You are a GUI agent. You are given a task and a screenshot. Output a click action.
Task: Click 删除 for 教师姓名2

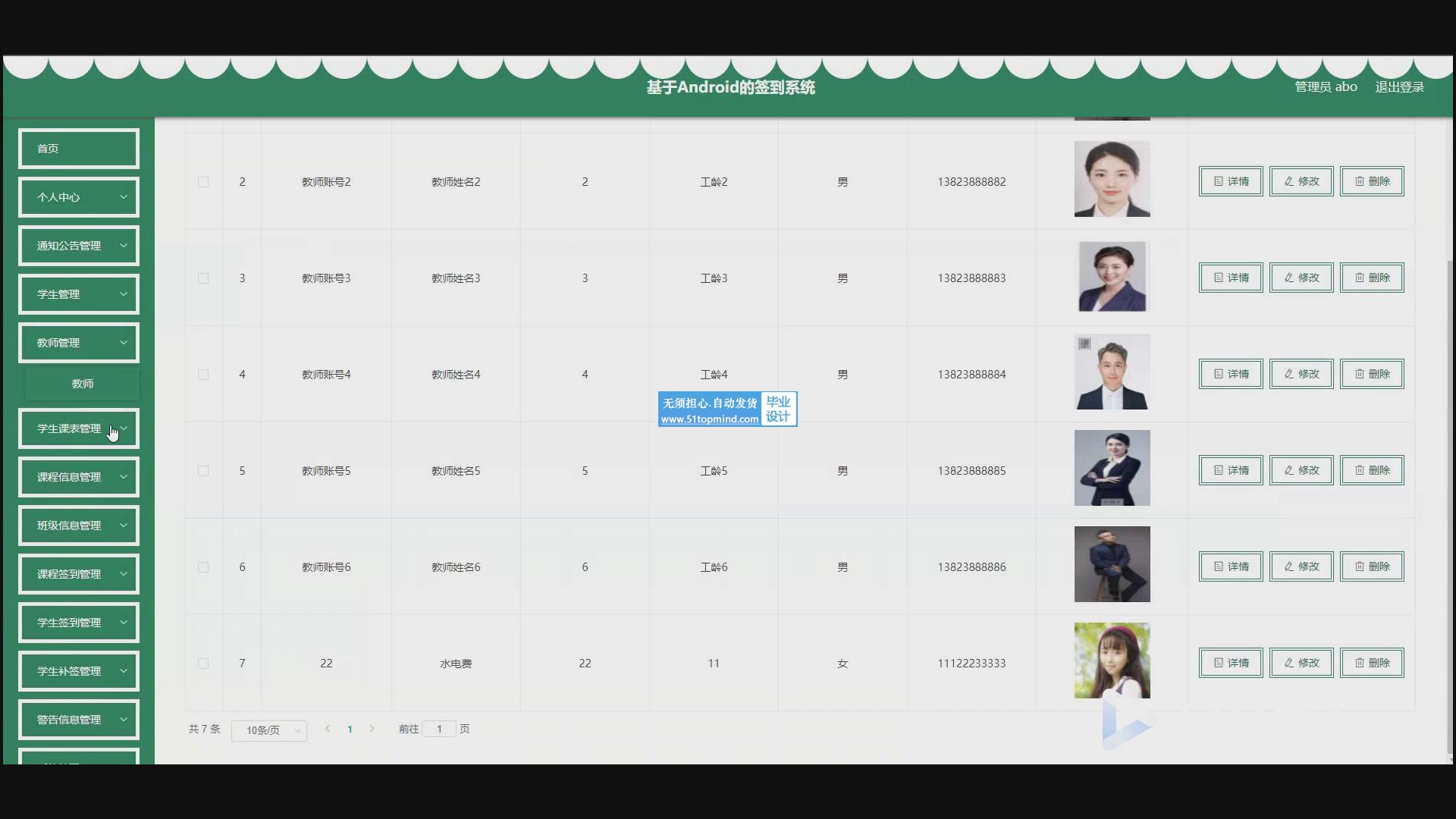pyautogui.click(x=1372, y=181)
